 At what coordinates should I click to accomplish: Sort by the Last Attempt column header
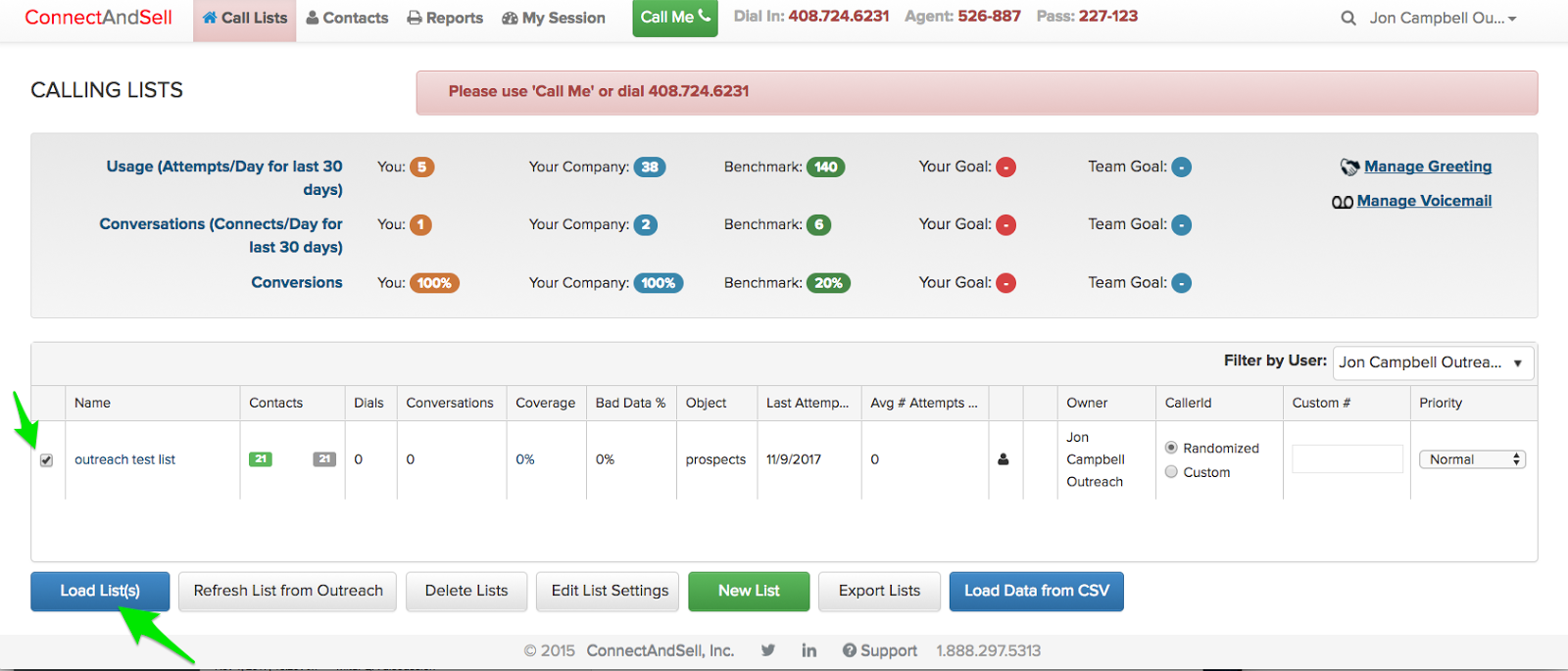(808, 403)
